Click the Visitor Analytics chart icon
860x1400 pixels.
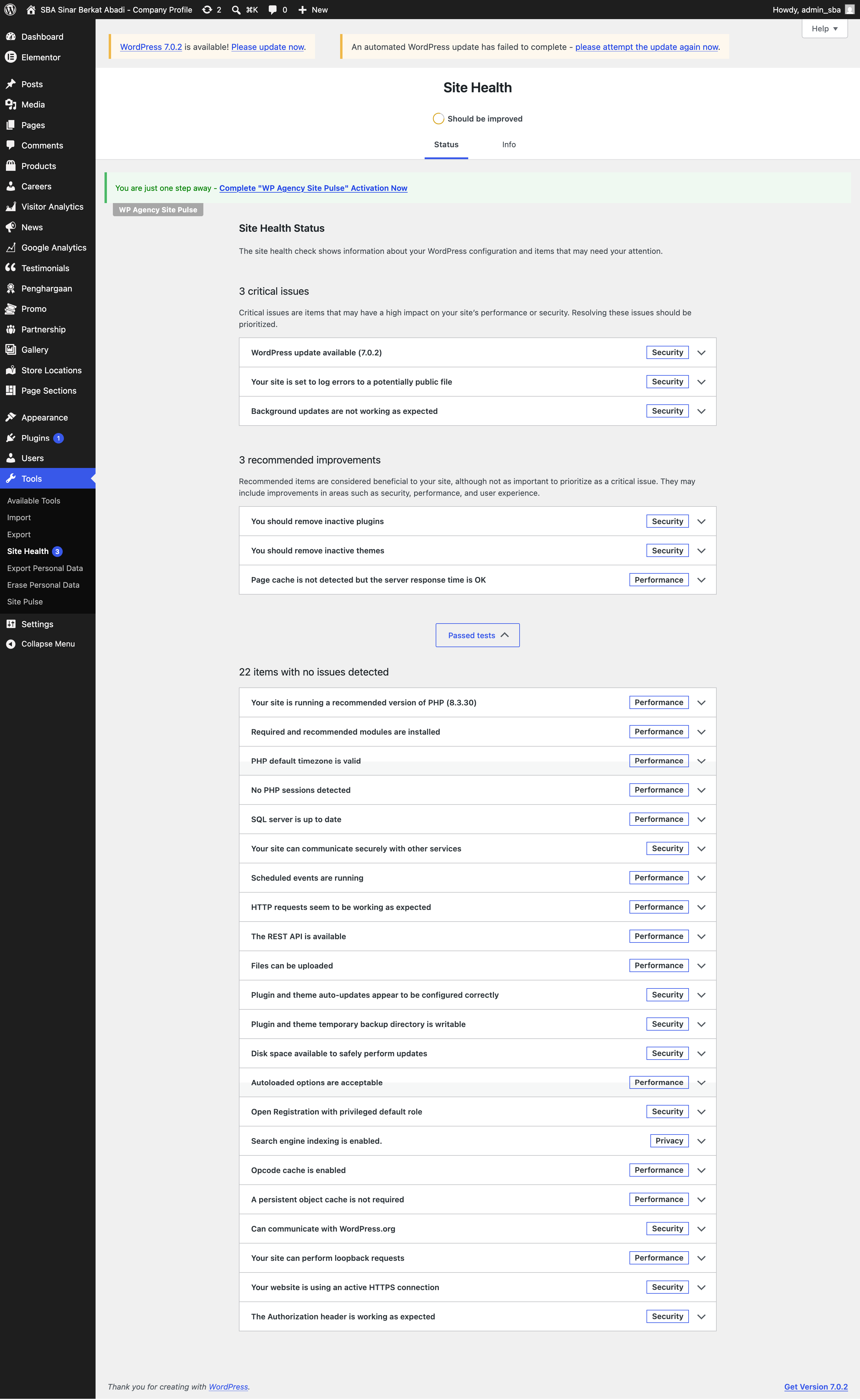(11, 207)
